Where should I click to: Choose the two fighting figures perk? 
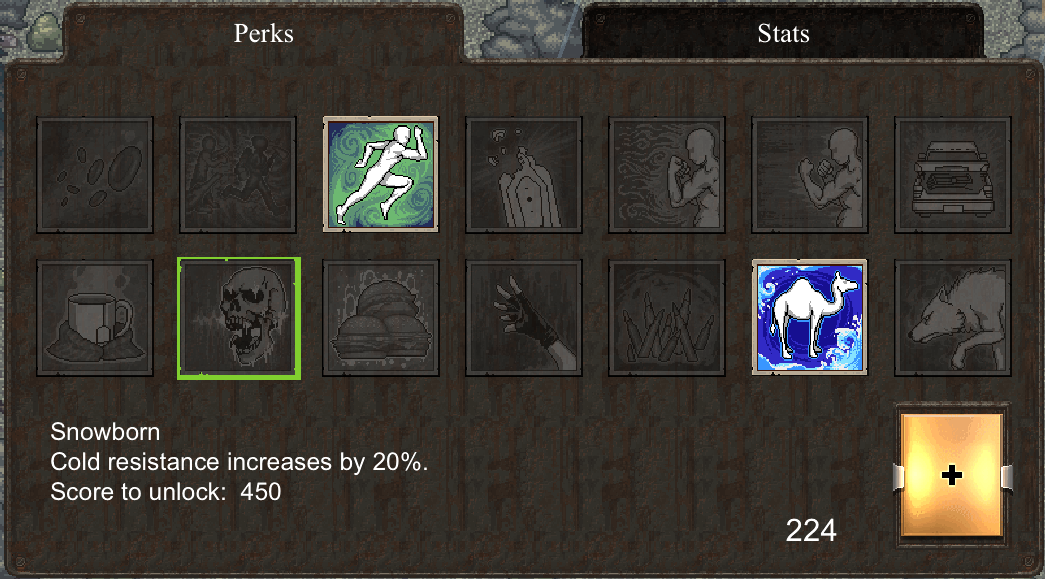tap(238, 175)
